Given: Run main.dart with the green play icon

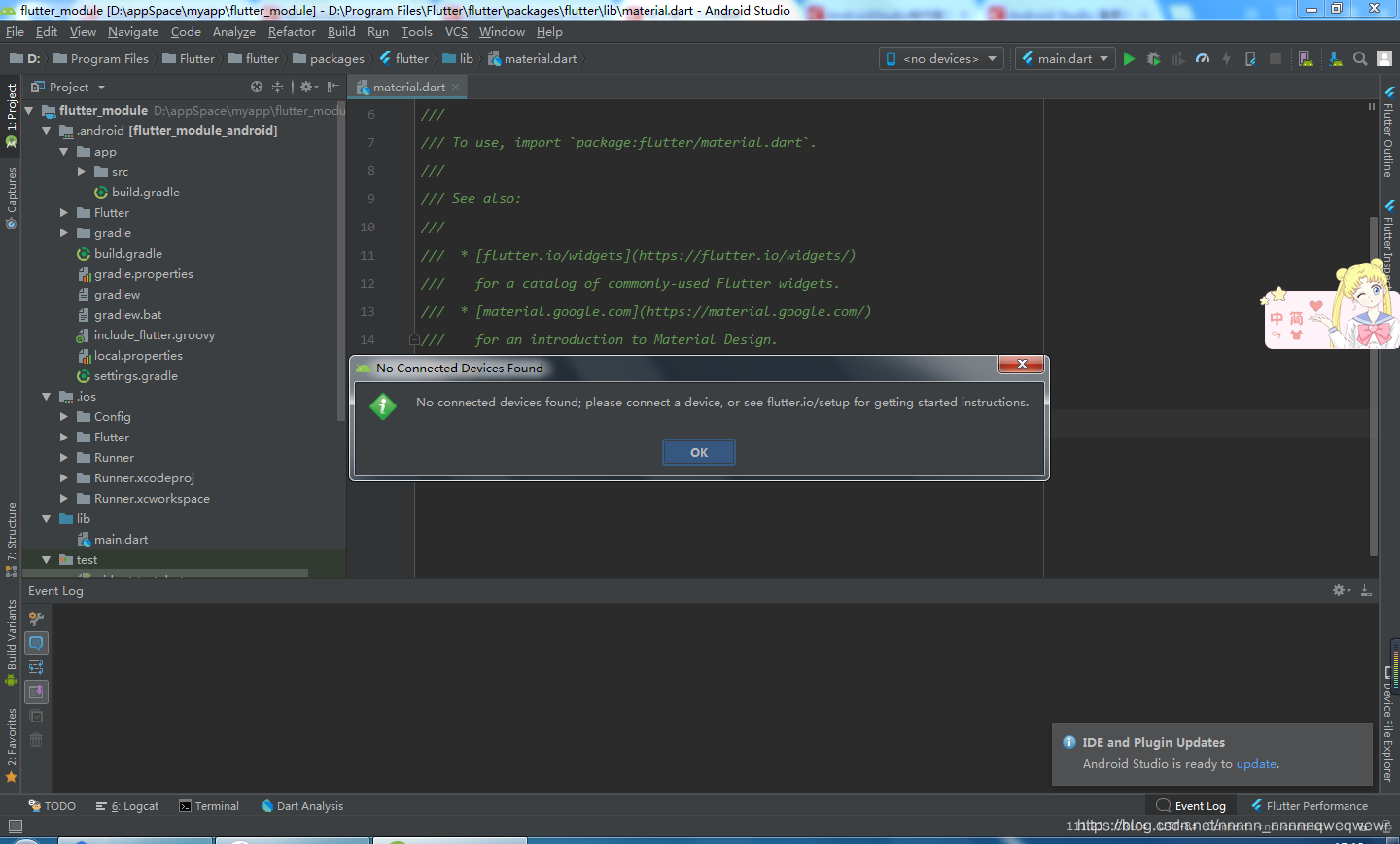Looking at the screenshot, I should [x=1129, y=58].
